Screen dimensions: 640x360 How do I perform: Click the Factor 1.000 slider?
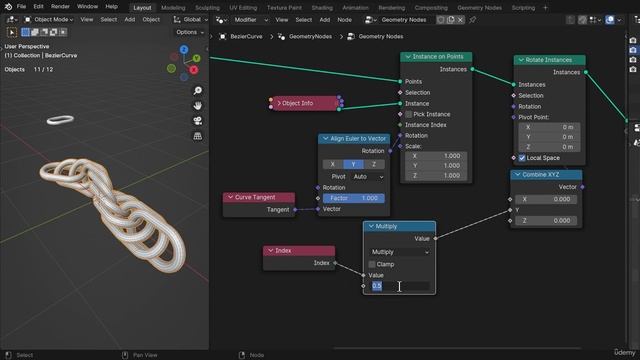[353, 198]
